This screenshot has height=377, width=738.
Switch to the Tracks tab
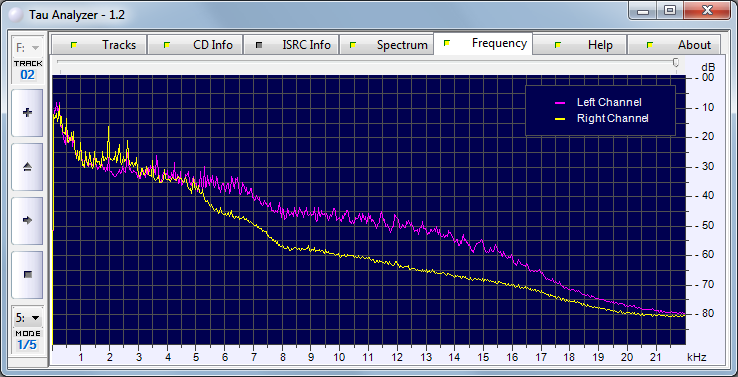[99, 45]
